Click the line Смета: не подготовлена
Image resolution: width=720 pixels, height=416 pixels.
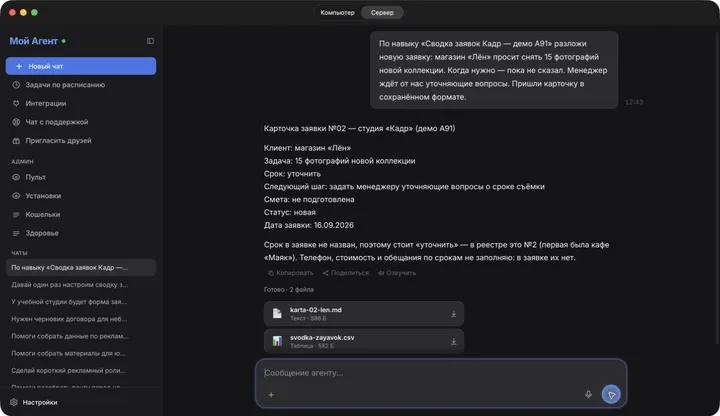(x=309, y=199)
